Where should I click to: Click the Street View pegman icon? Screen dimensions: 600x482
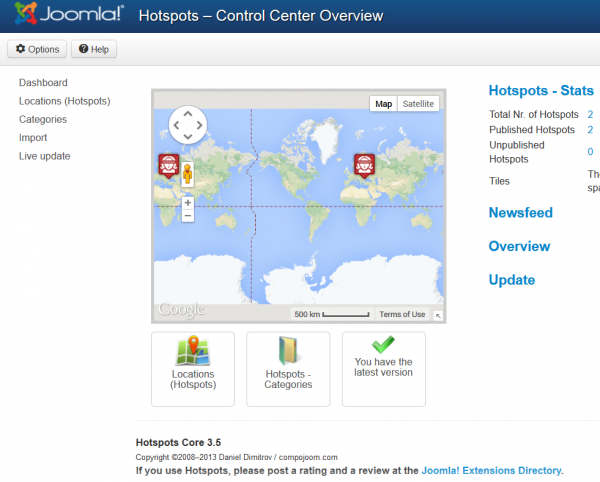click(187, 176)
